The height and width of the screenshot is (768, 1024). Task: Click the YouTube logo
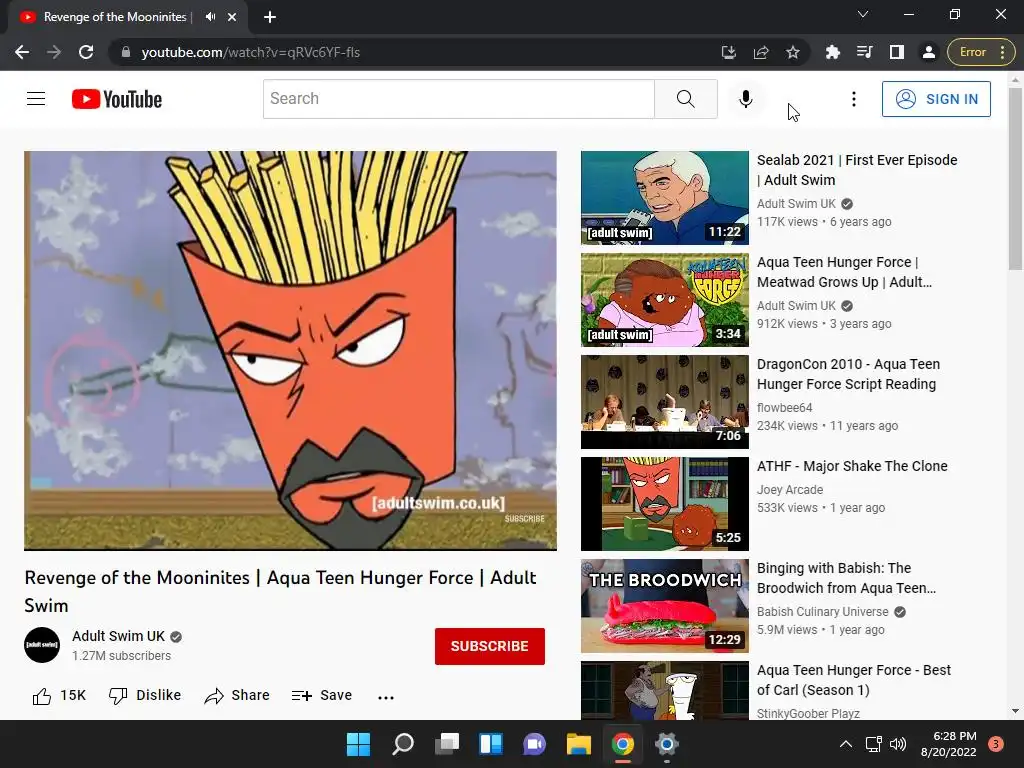(x=117, y=99)
